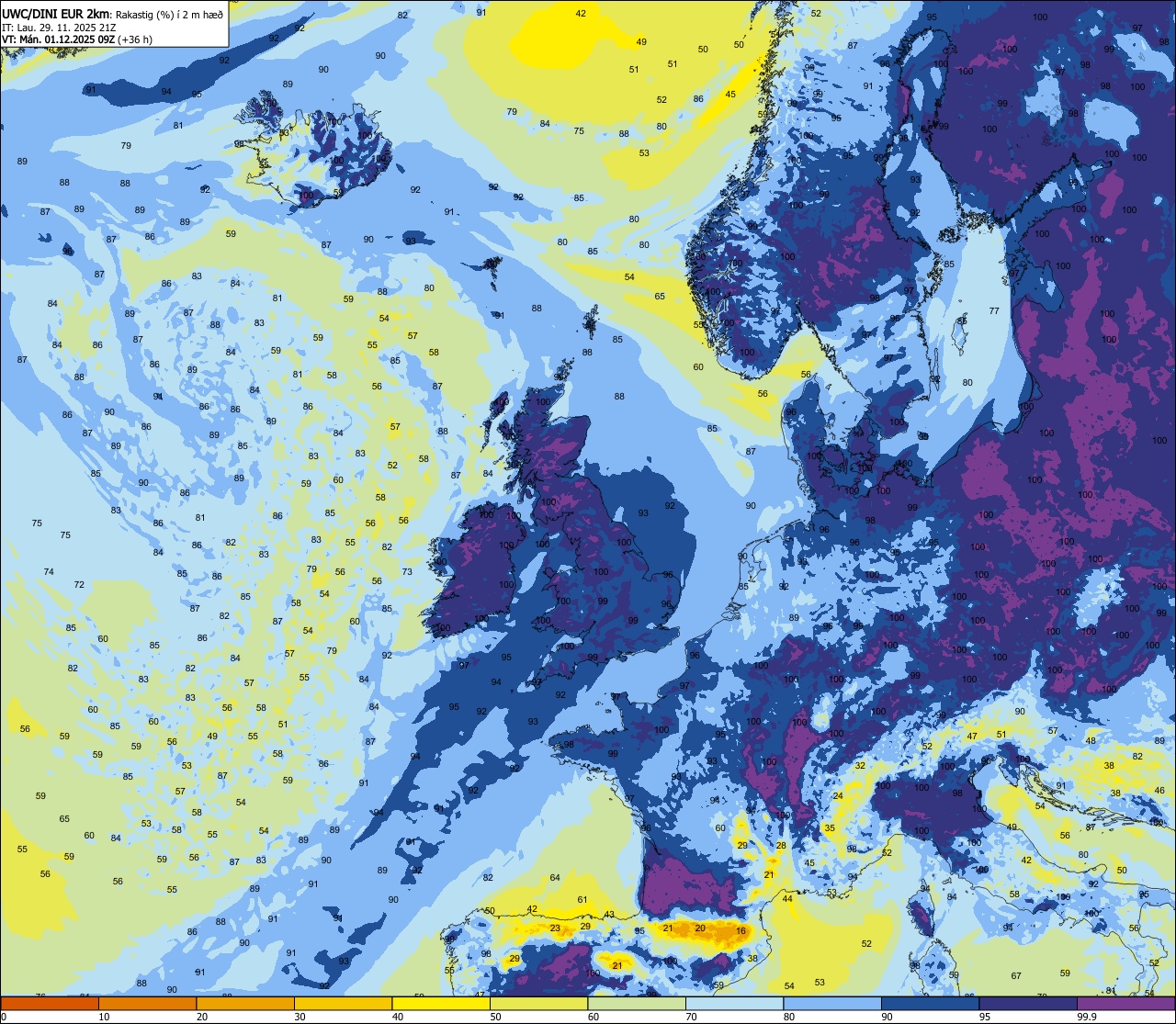The width and height of the screenshot is (1176, 1024).
Task: Click the value "64" north of Spain
Action: [555, 878]
